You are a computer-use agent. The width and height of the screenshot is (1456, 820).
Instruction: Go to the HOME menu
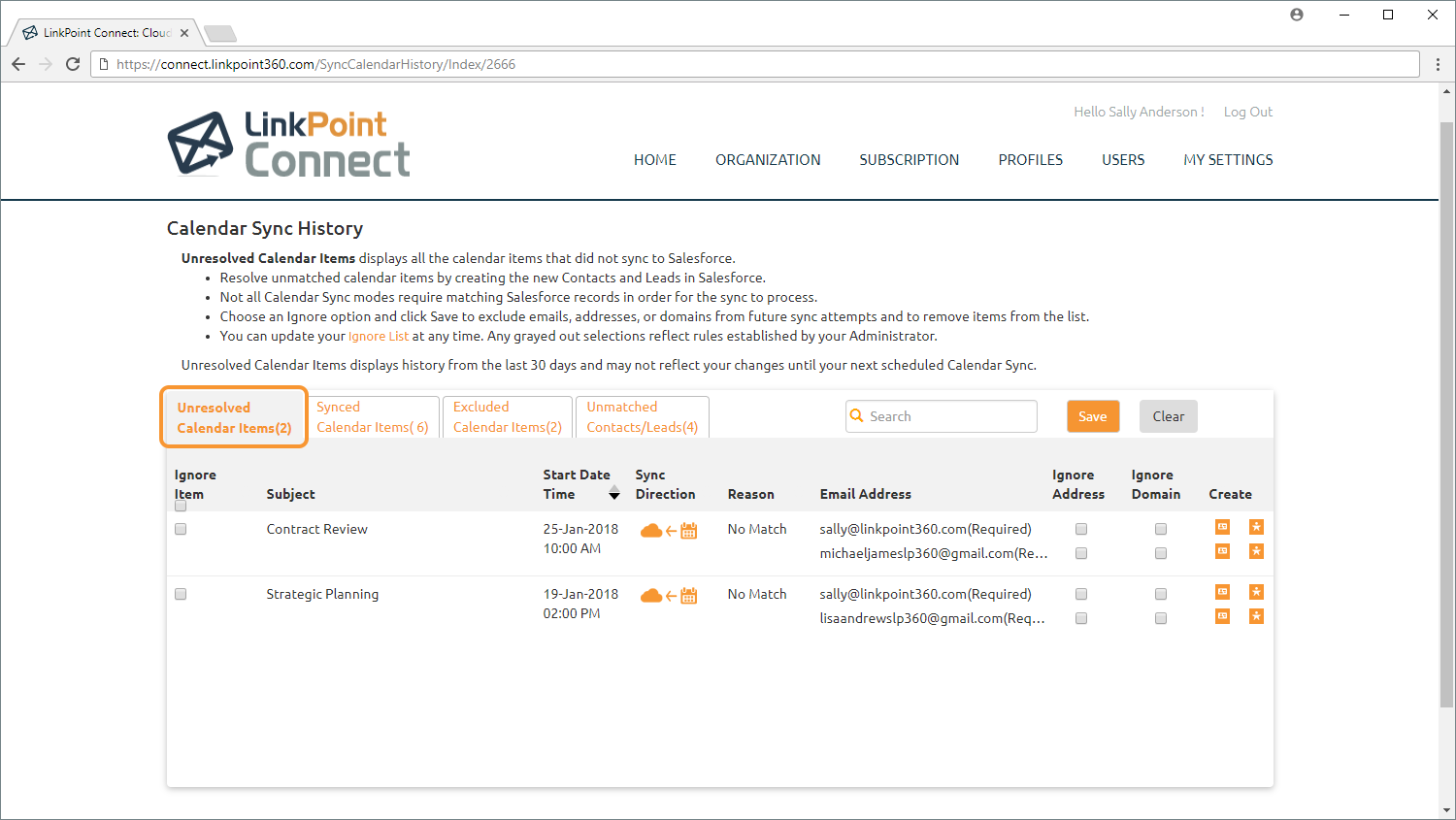[655, 160]
